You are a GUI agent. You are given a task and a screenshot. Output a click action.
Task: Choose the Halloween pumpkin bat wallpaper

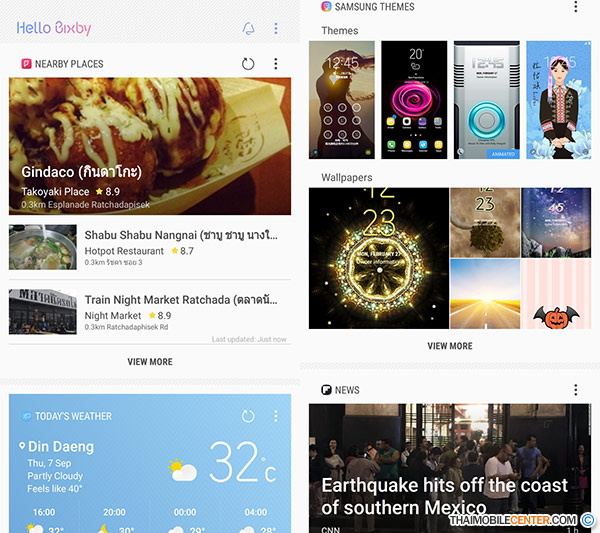(556, 294)
